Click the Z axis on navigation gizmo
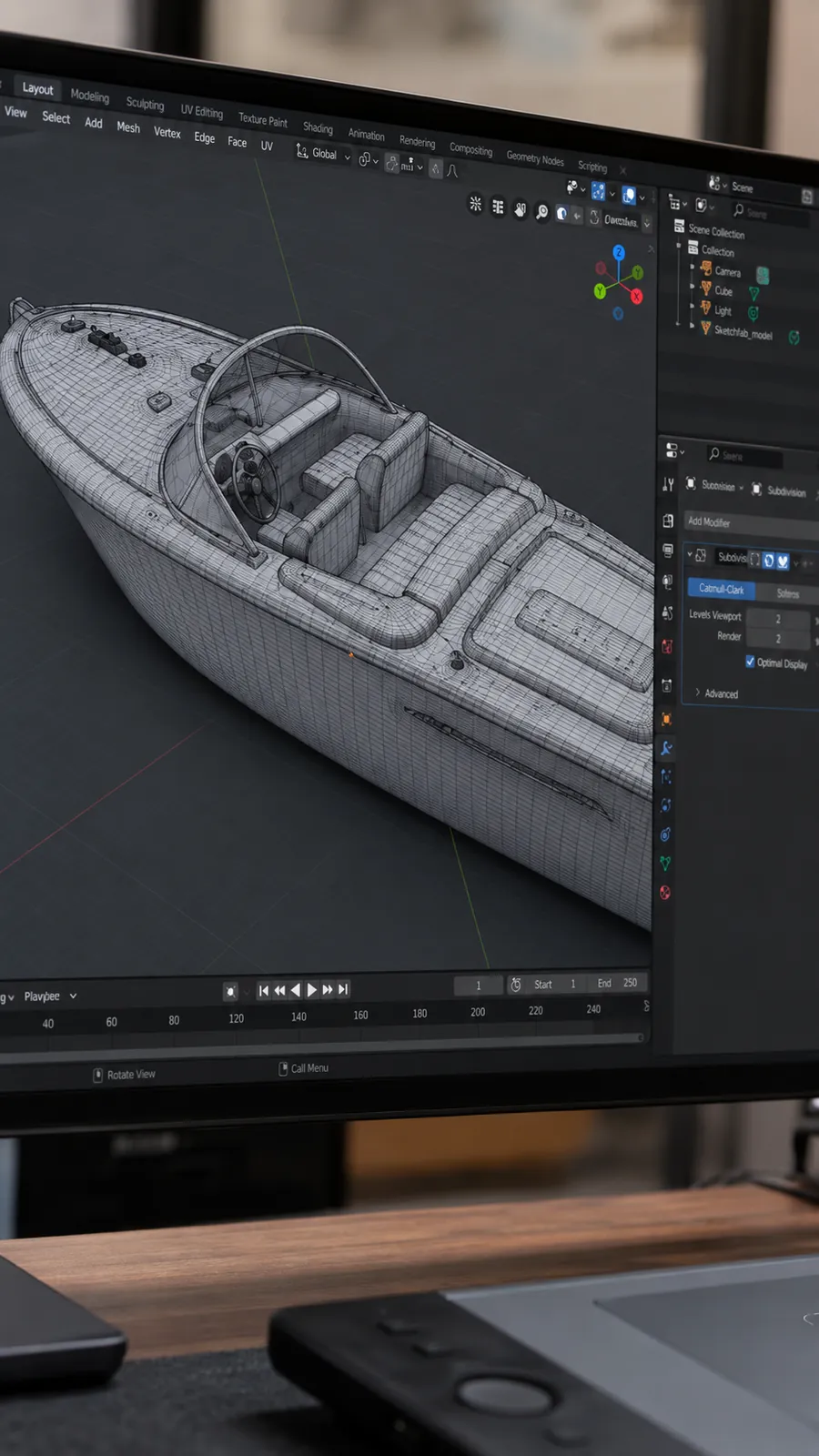 619,252
